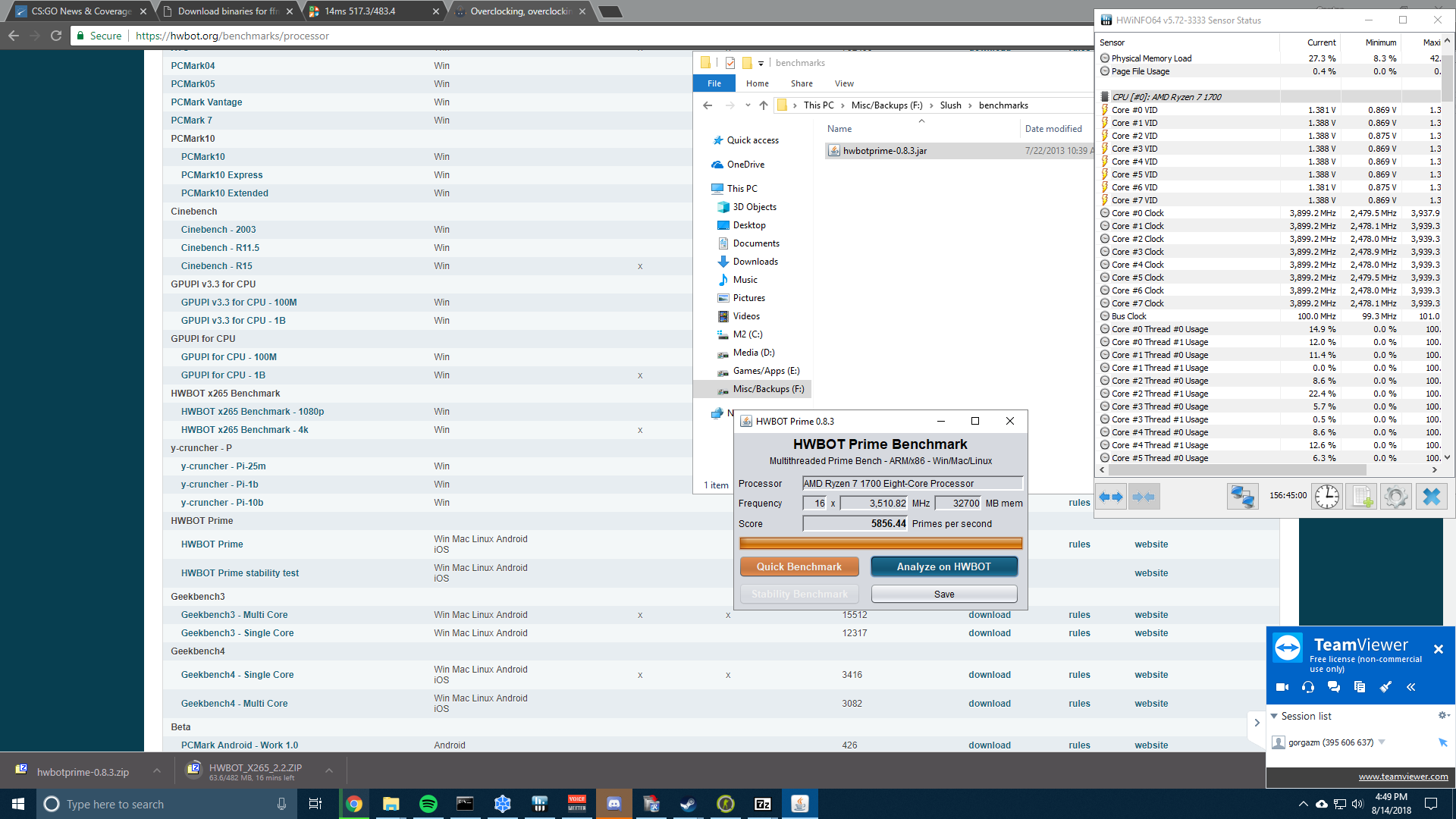The width and height of the screenshot is (1456, 819).
Task: Open Explorer View ribbon tab
Action: (x=844, y=83)
